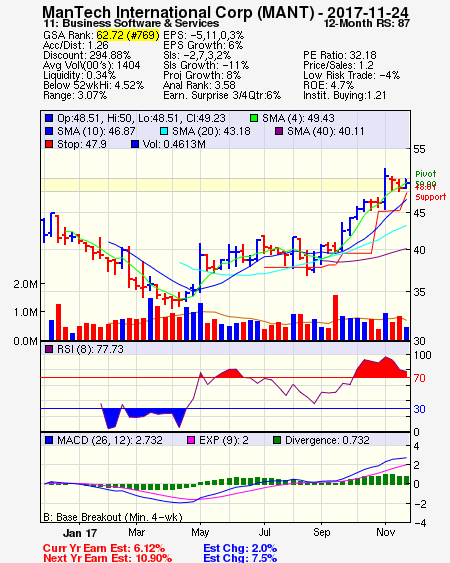Click the purple RSI (8) legend swatch
The image size is (450, 563).
point(49,349)
